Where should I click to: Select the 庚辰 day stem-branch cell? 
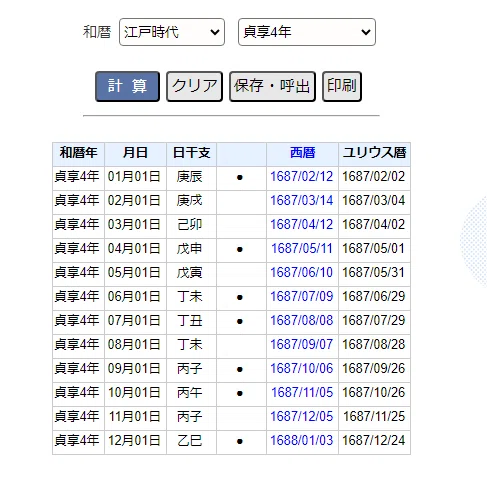tap(191, 177)
